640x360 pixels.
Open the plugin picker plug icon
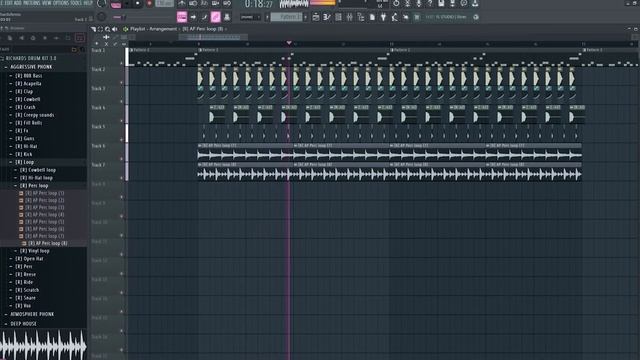pyautogui.click(x=383, y=17)
